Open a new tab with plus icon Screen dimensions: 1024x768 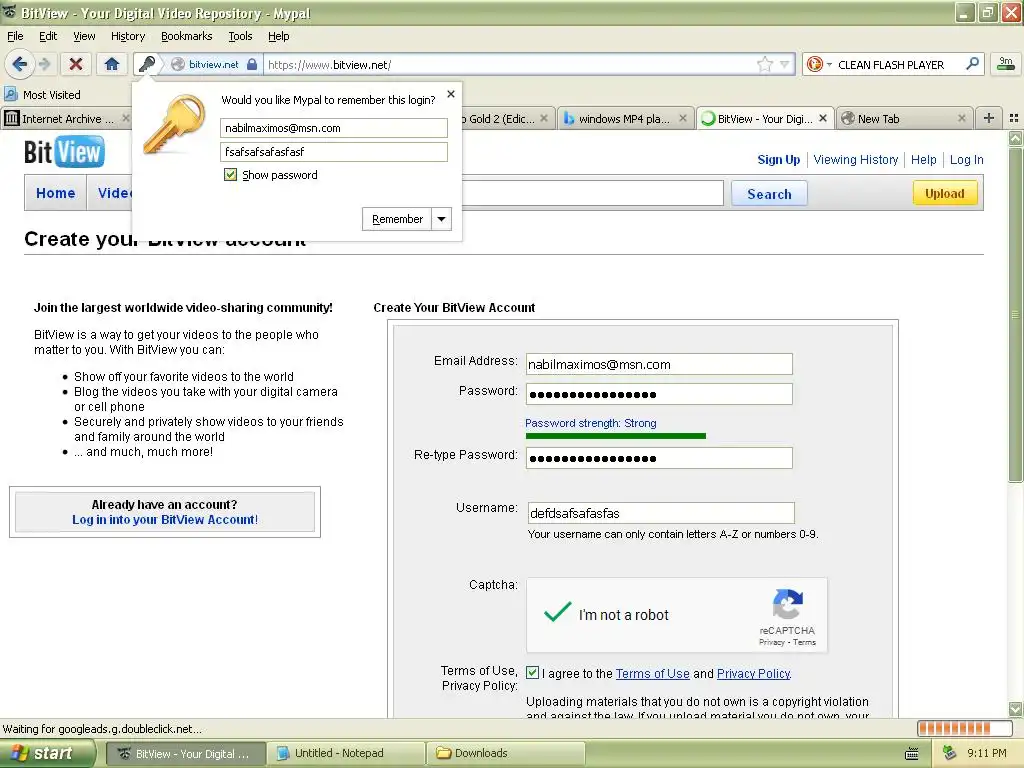[x=989, y=118]
